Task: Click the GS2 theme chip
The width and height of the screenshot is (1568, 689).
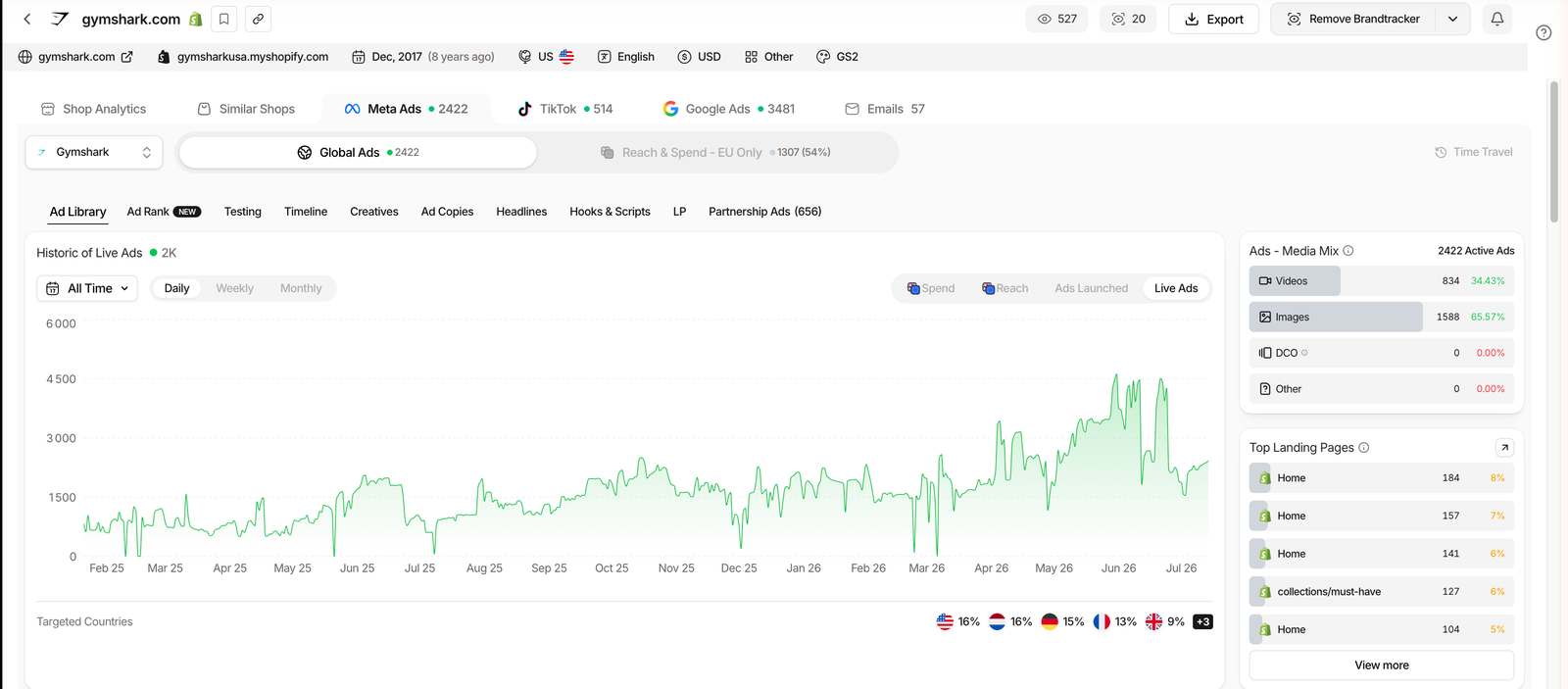Action: point(837,57)
